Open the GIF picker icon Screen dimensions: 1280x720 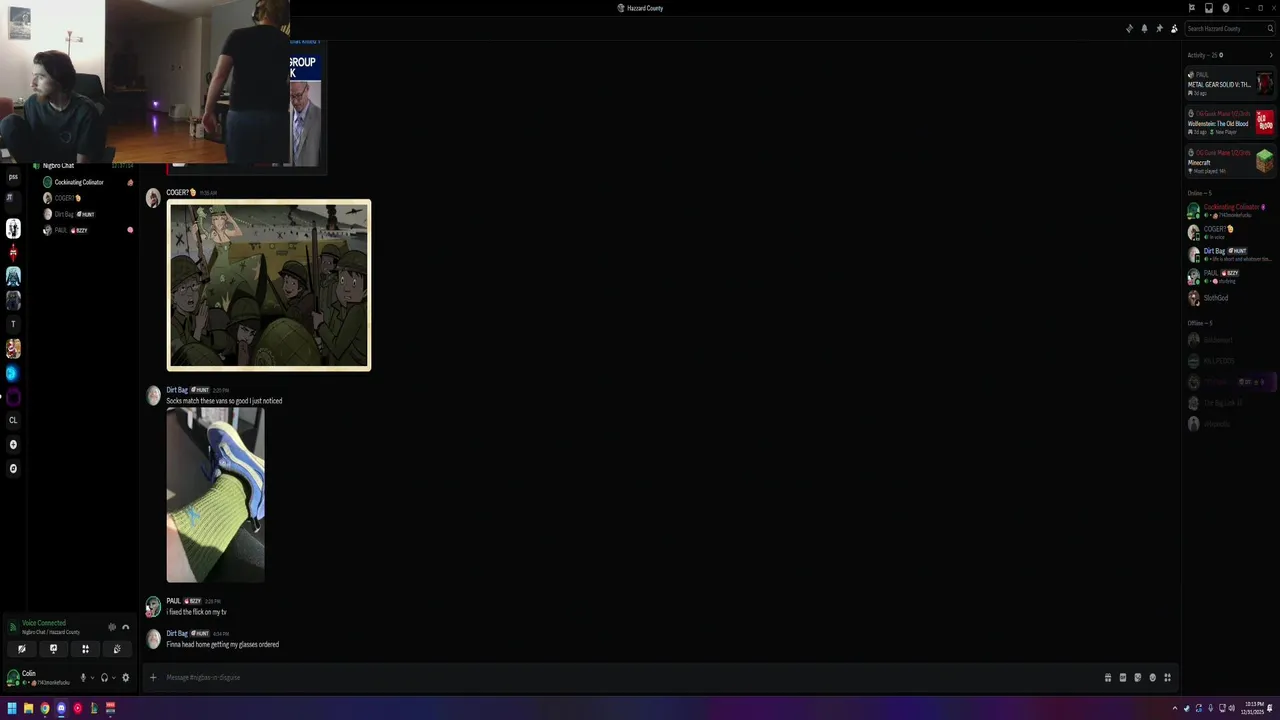1123,677
